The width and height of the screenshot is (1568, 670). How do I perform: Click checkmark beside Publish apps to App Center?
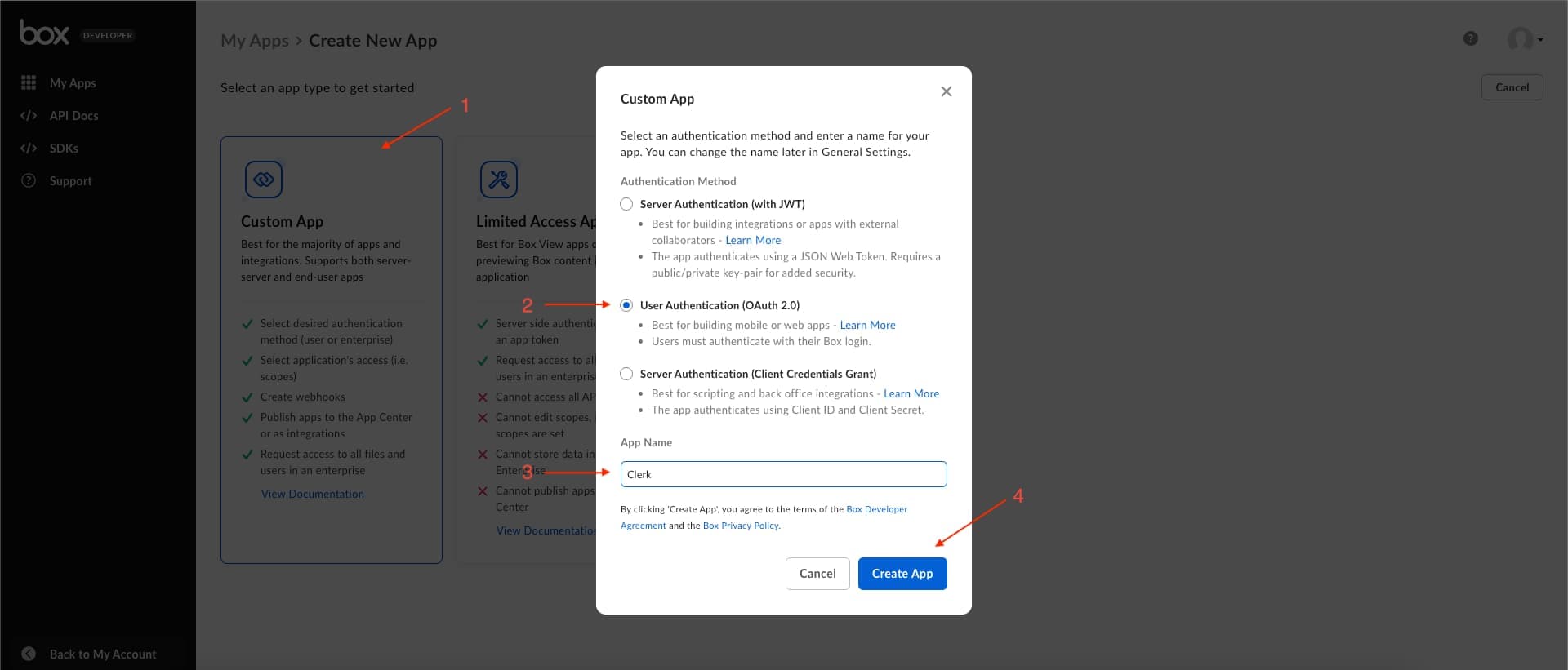pyautogui.click(x=247, y=418)
